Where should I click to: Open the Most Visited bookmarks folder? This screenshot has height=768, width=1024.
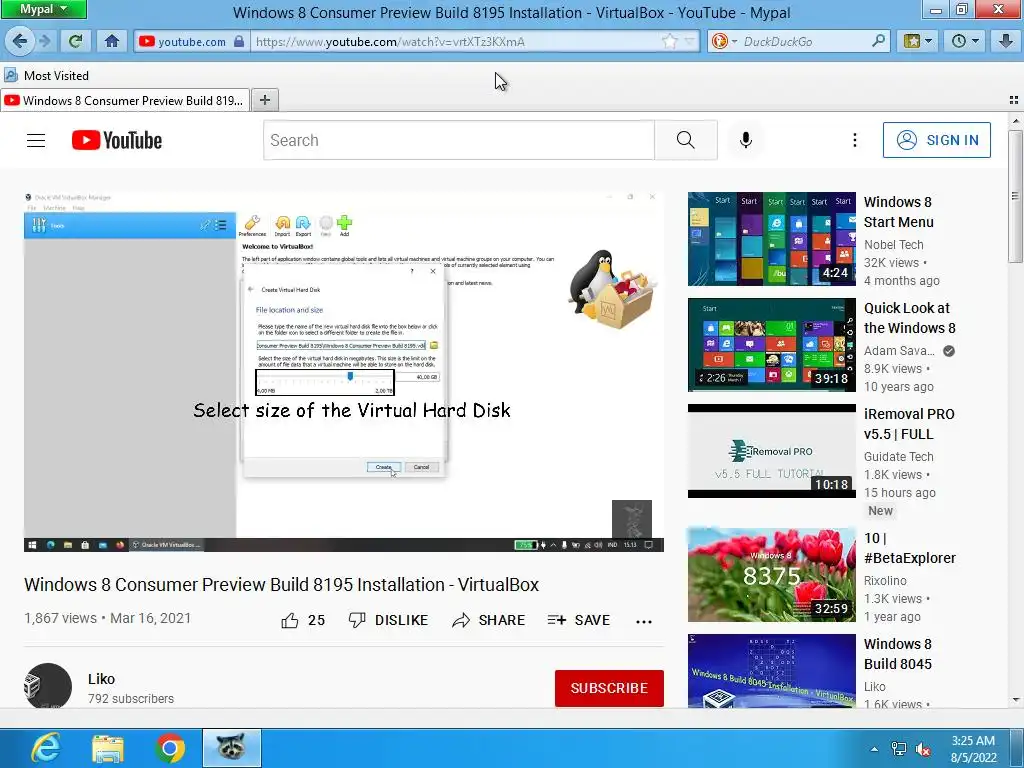(x=46, y=75)
